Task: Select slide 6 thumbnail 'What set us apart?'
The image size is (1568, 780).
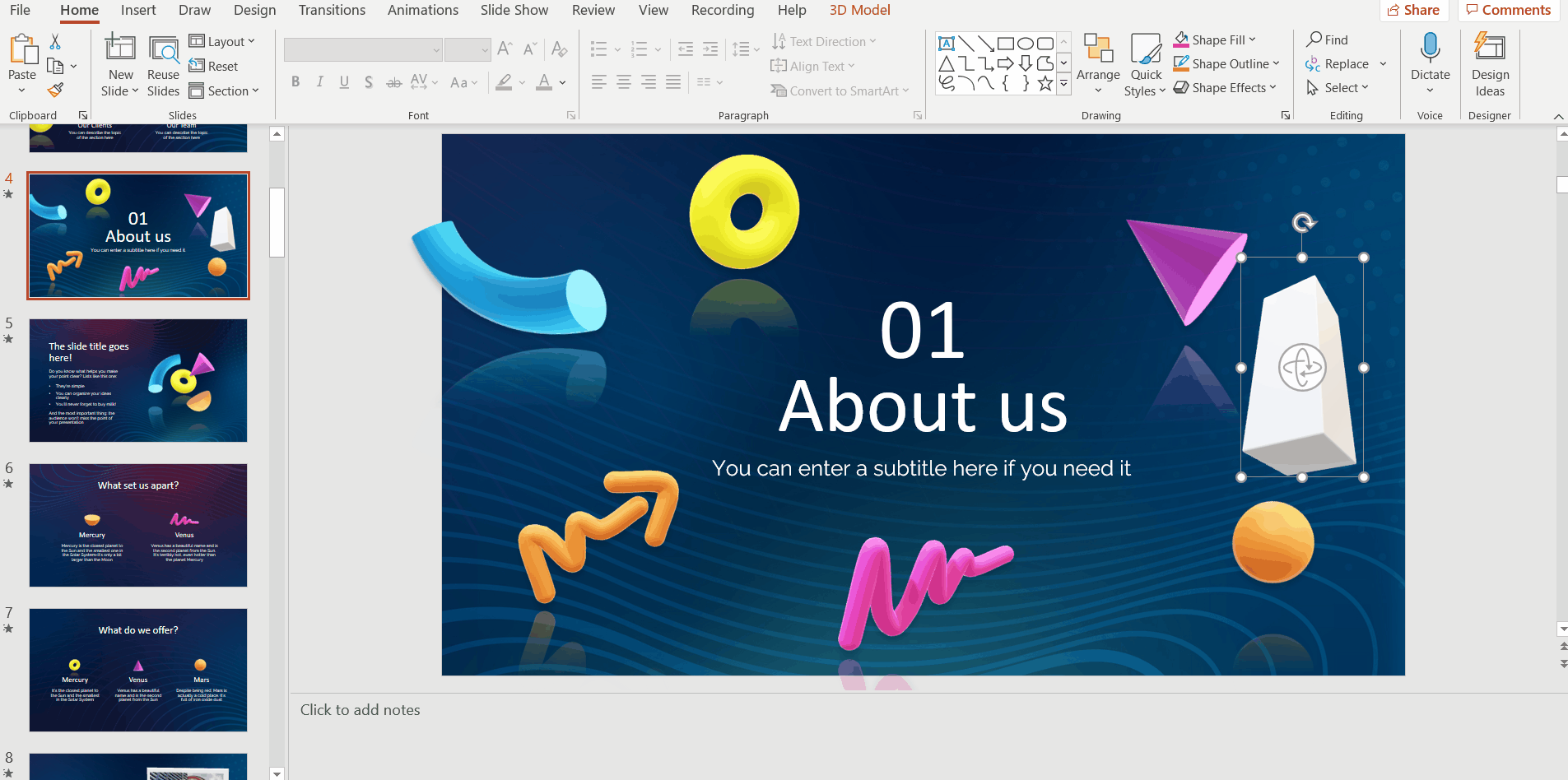Action: [x=138, y=525]
